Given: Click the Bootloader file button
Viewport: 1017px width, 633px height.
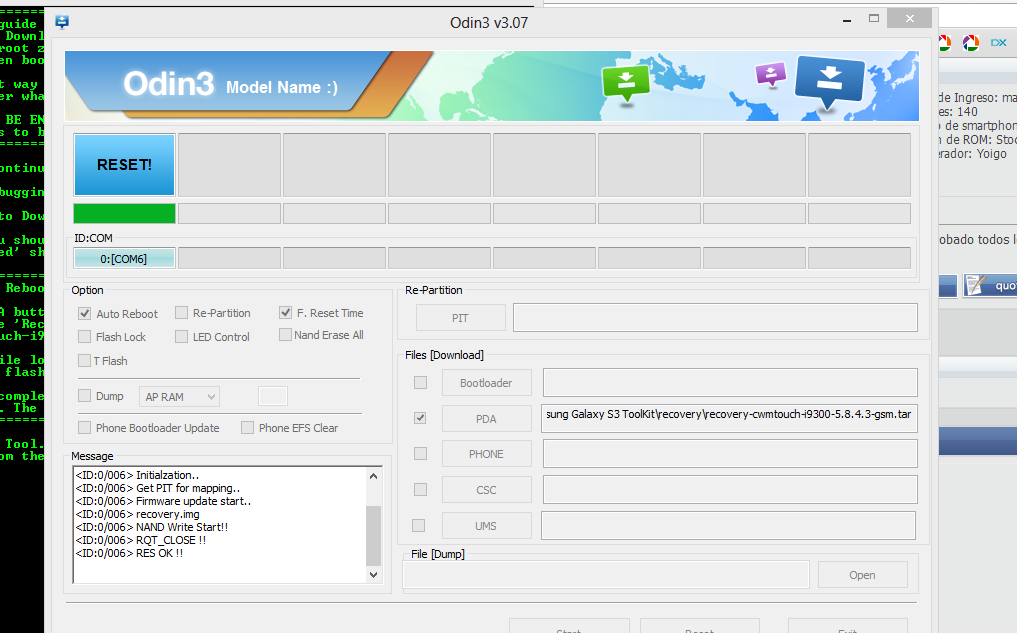Looking at the screenshot, I should 486,383.
